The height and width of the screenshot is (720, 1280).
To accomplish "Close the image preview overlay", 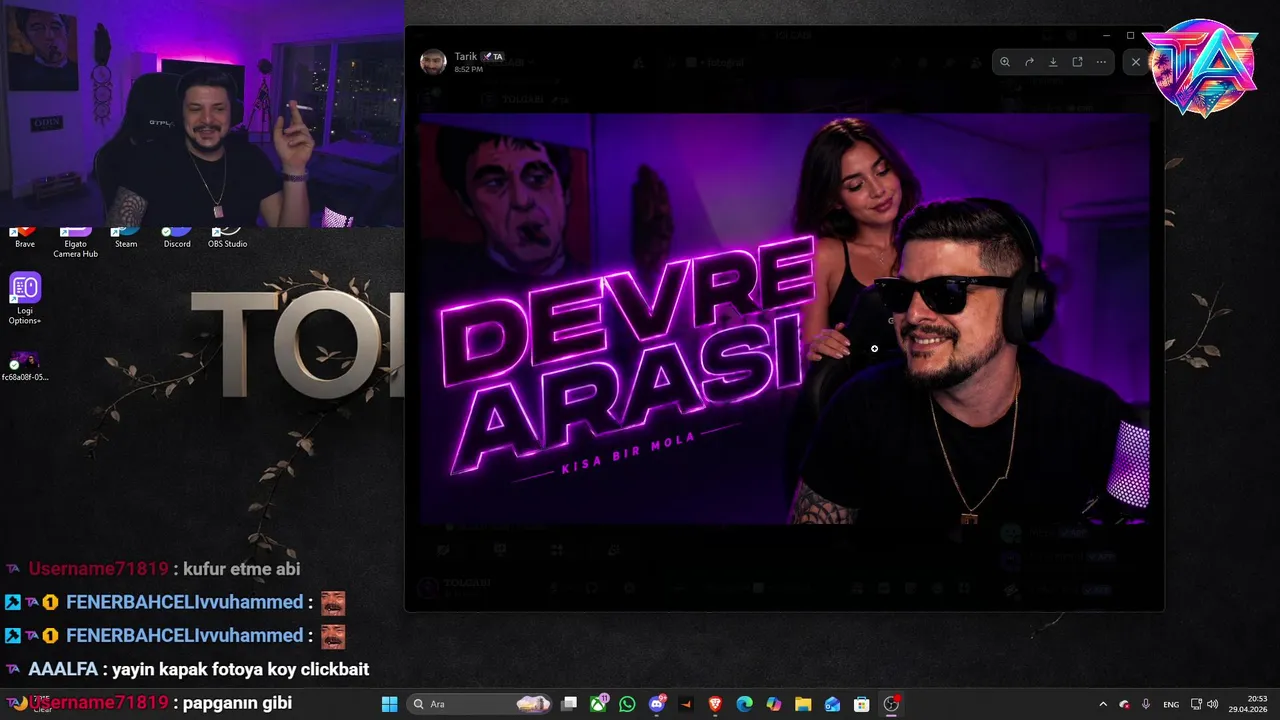I will pyautogui.click(x=1135, y=62).
